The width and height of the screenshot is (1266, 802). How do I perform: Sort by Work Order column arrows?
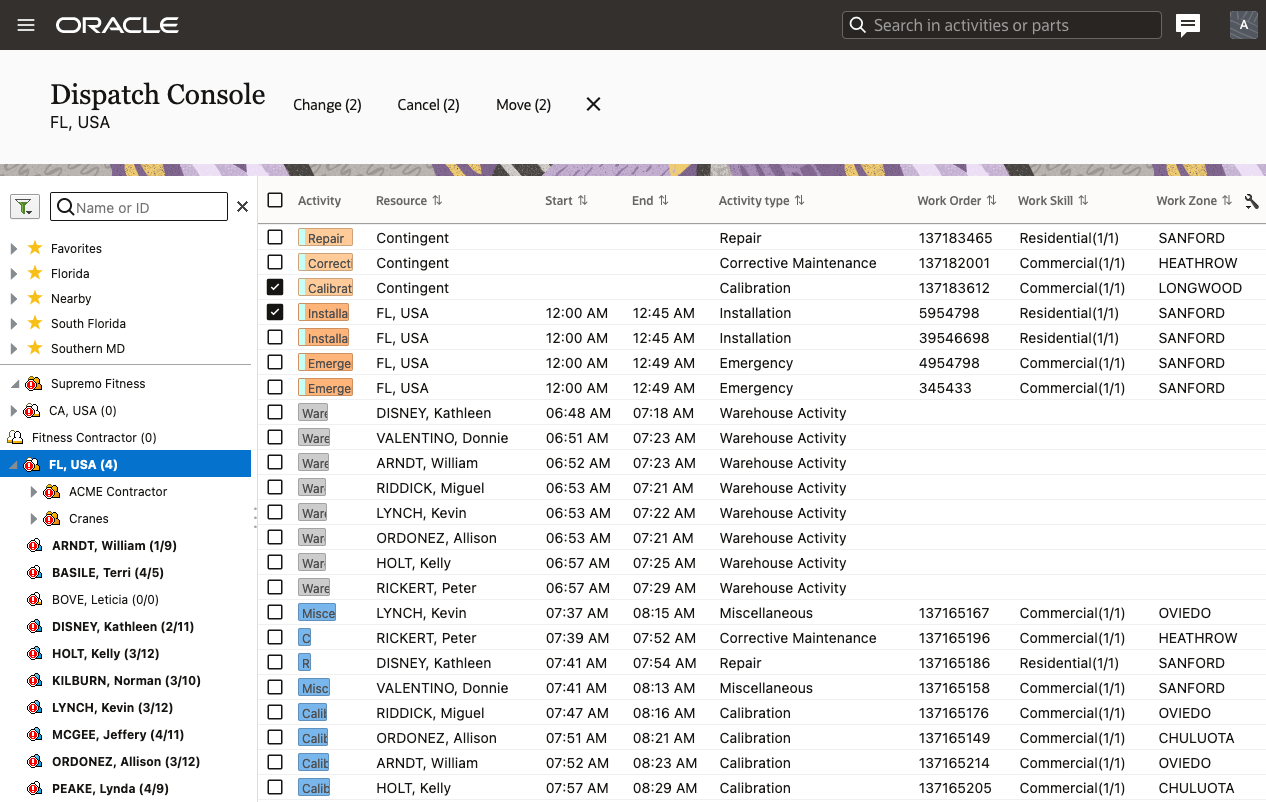(x=991, y=201)
